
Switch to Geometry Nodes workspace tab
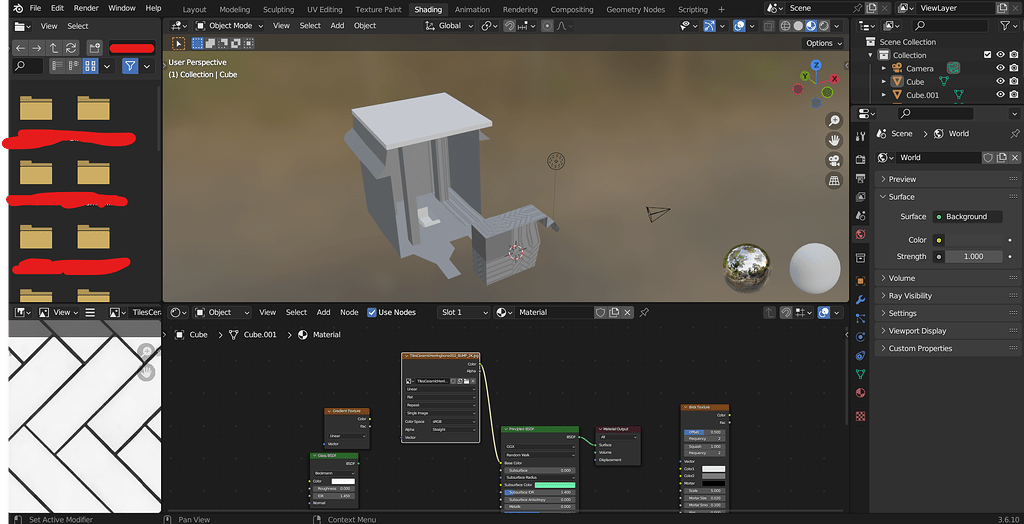click(635, 10)
